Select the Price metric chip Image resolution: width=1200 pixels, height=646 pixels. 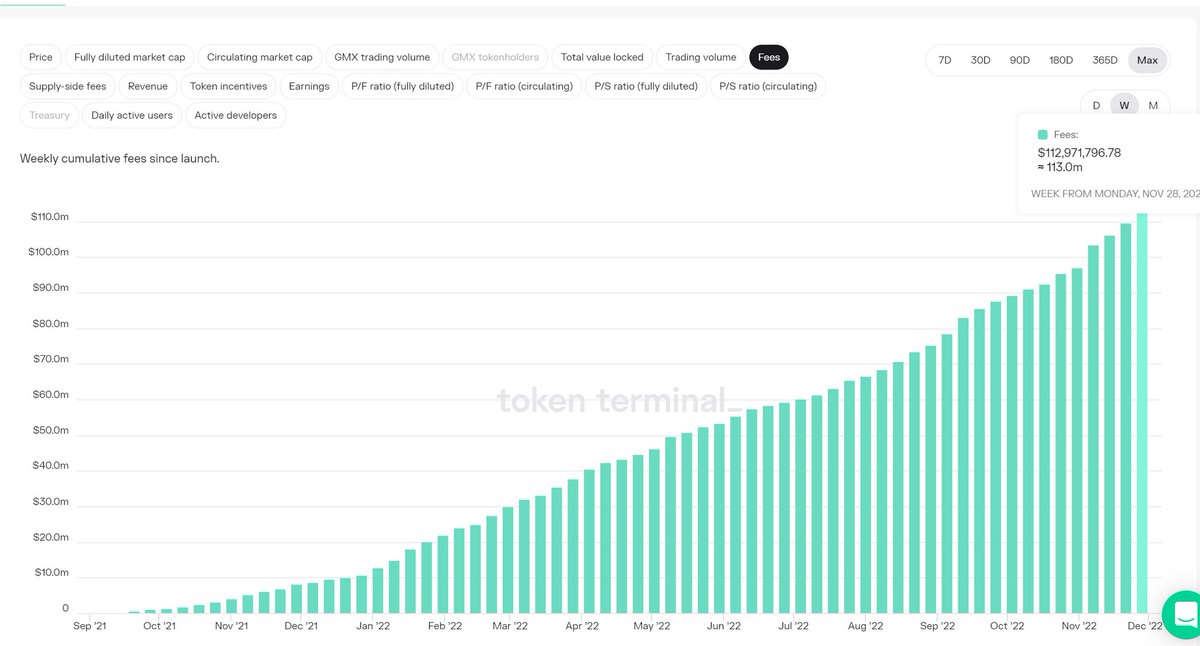pos(41,57)
